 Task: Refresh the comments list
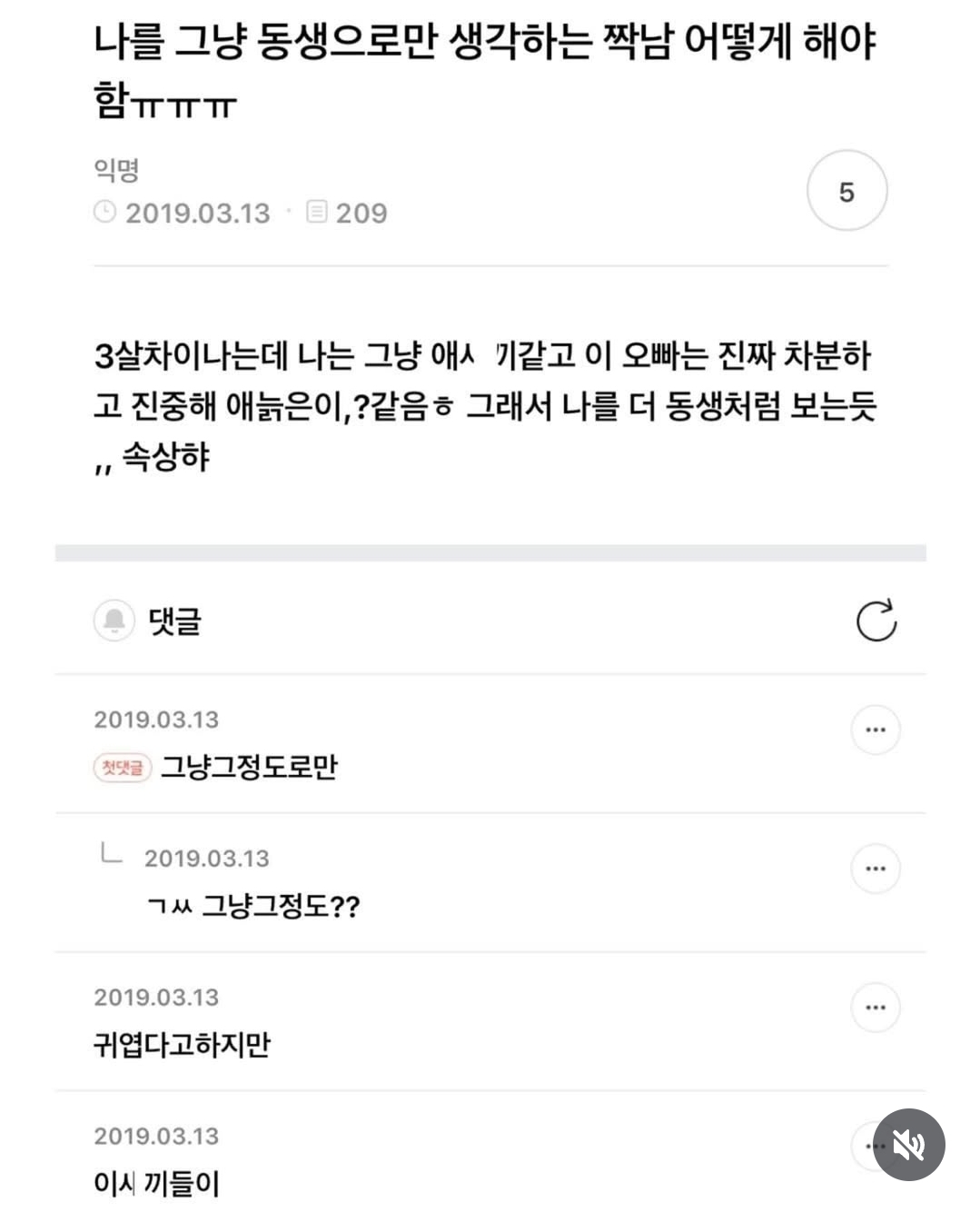(x=876, y=621)
